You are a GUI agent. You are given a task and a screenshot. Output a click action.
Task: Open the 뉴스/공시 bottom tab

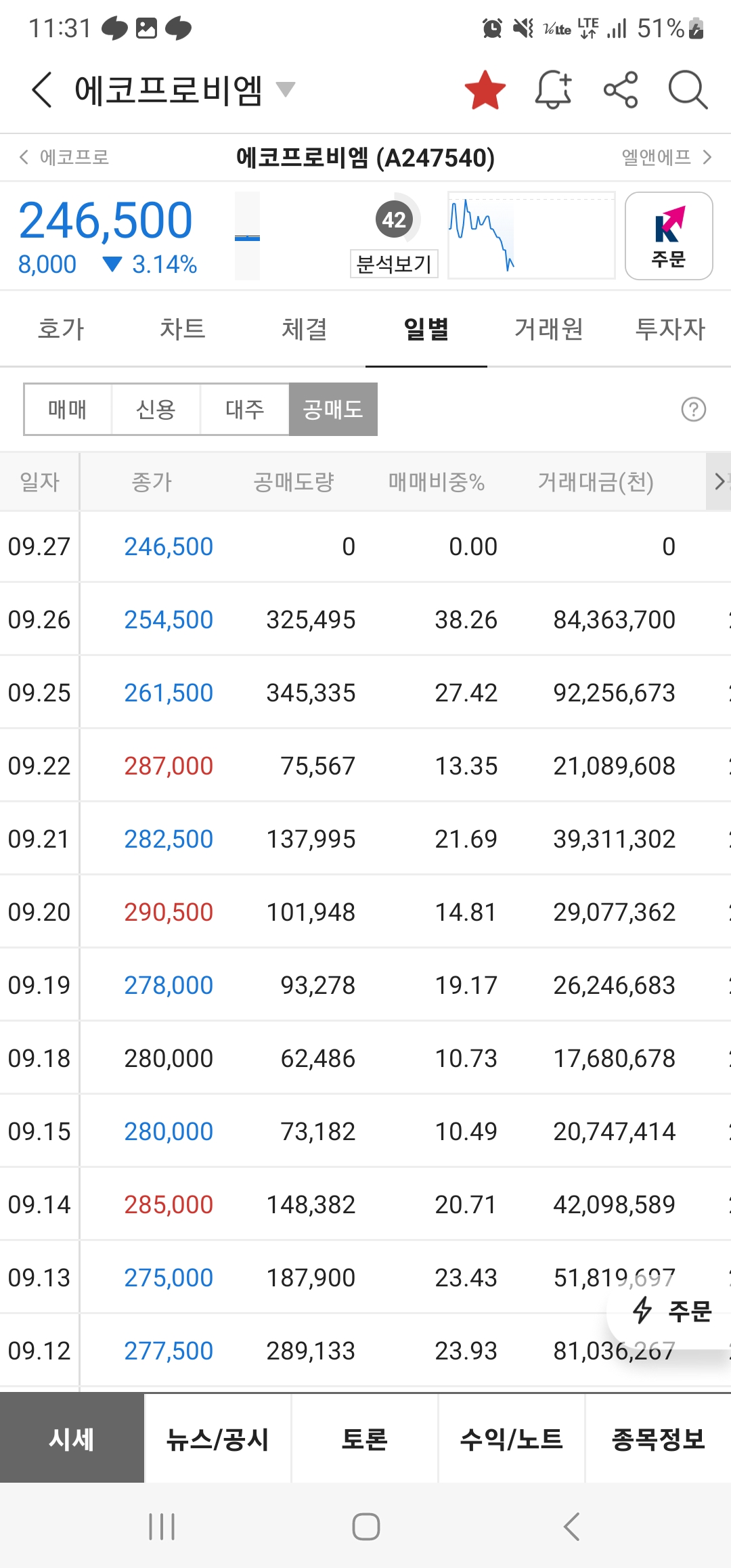[218, 1439]
